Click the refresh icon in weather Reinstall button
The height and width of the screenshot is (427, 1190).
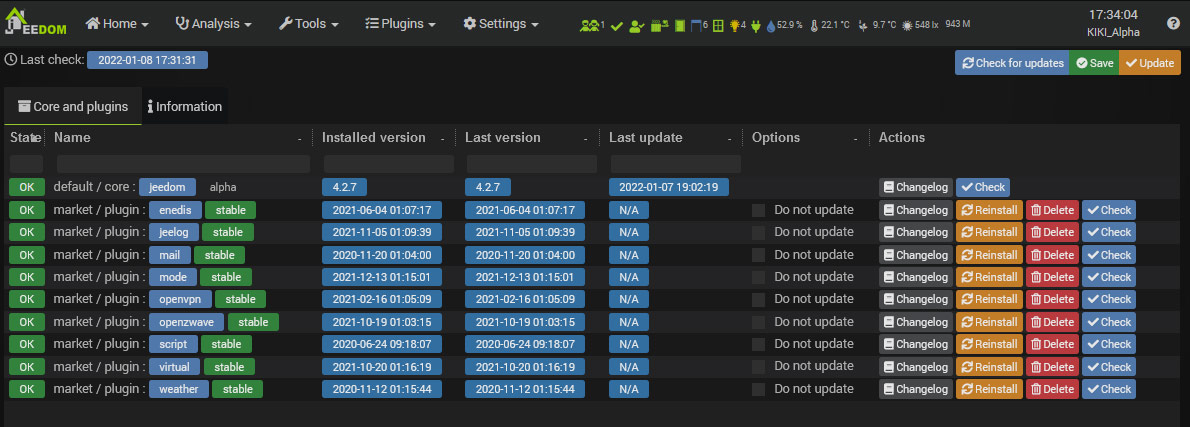point(966,389)
